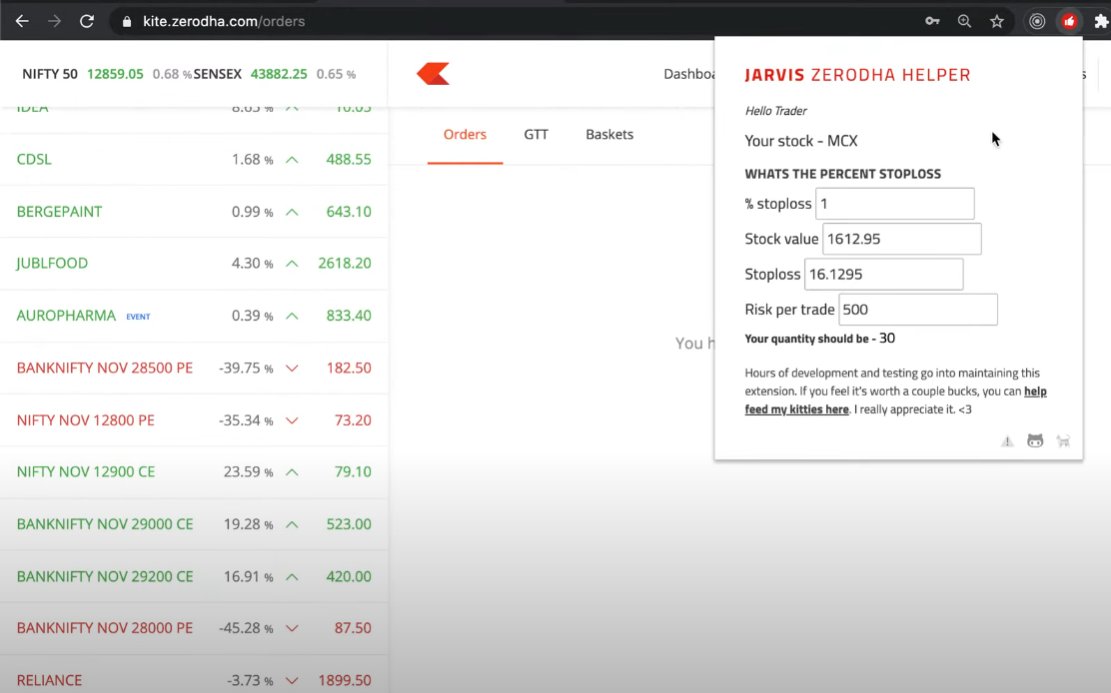
Task: Open the extensions puzzle piece menu
Action: tap(1101, 21)
